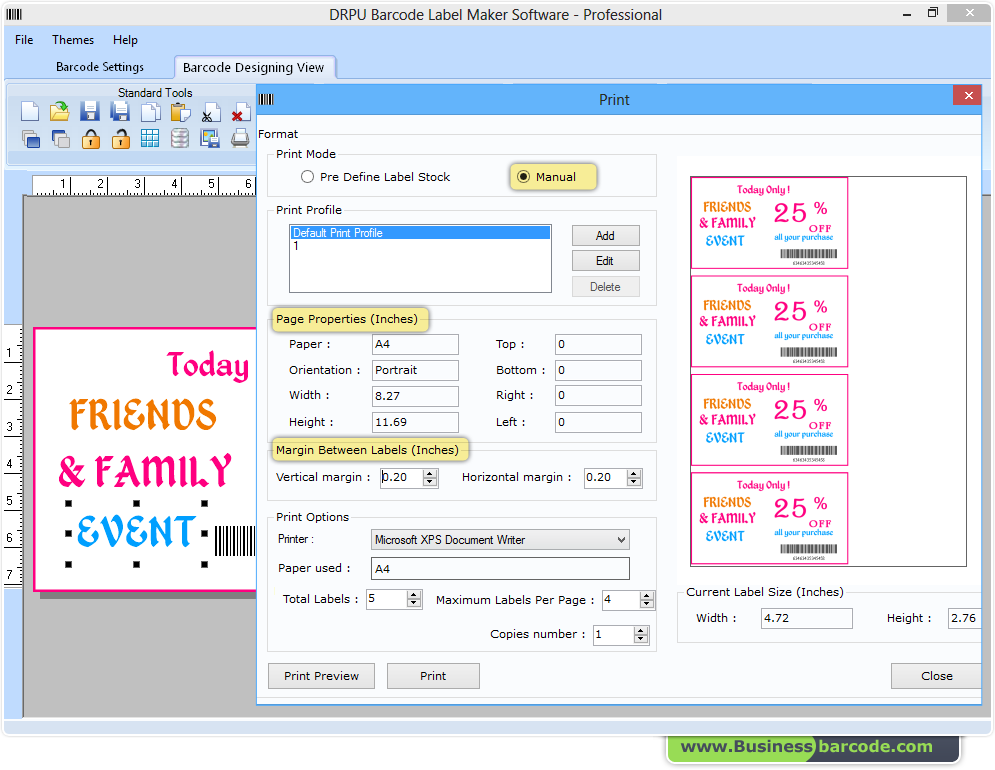Click the Orientation field showing Portrait
The height and width of the screenshot is (770, 995).
(415, 370)
